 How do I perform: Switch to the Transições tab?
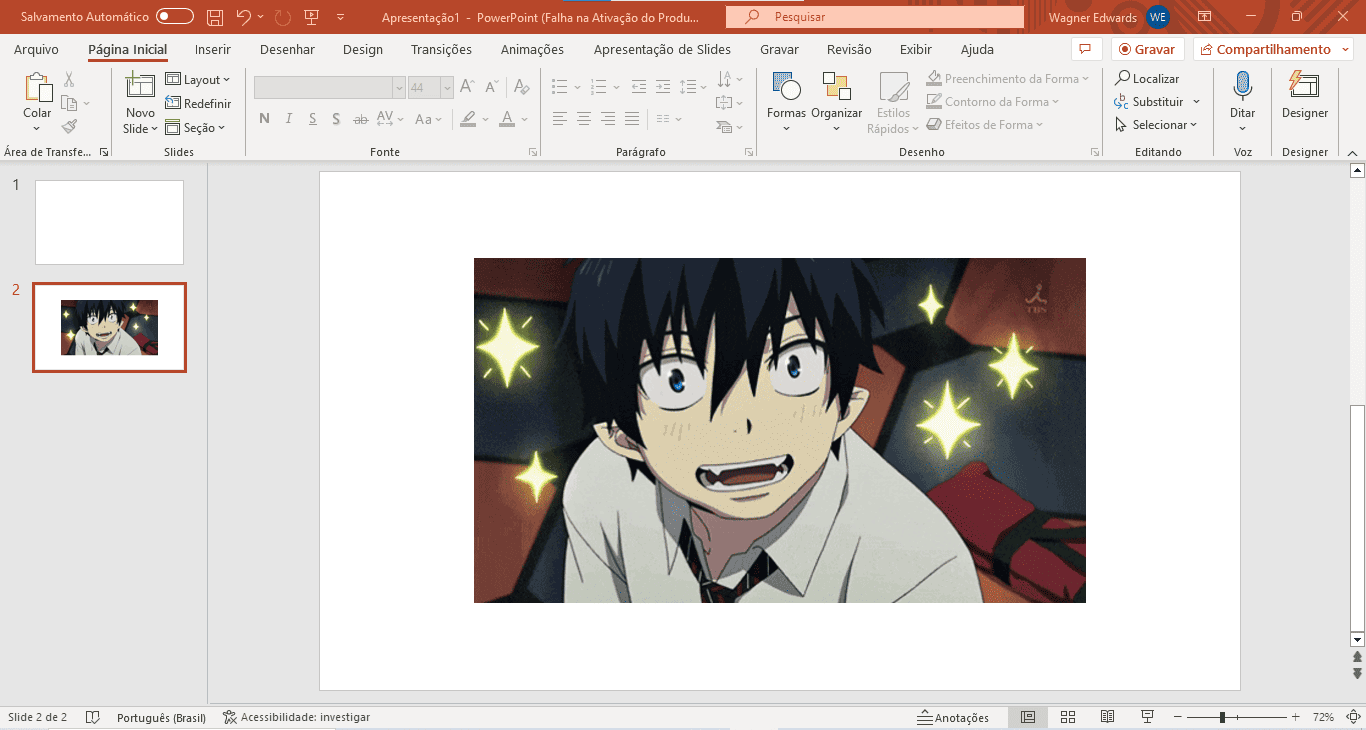click(441, 49)
